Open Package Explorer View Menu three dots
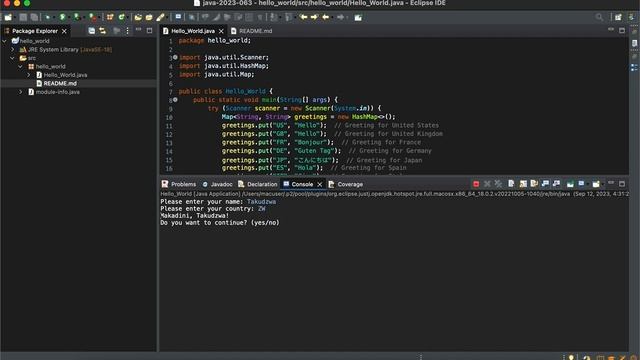This screenshot has width=640, height=360. click(127, 31)
